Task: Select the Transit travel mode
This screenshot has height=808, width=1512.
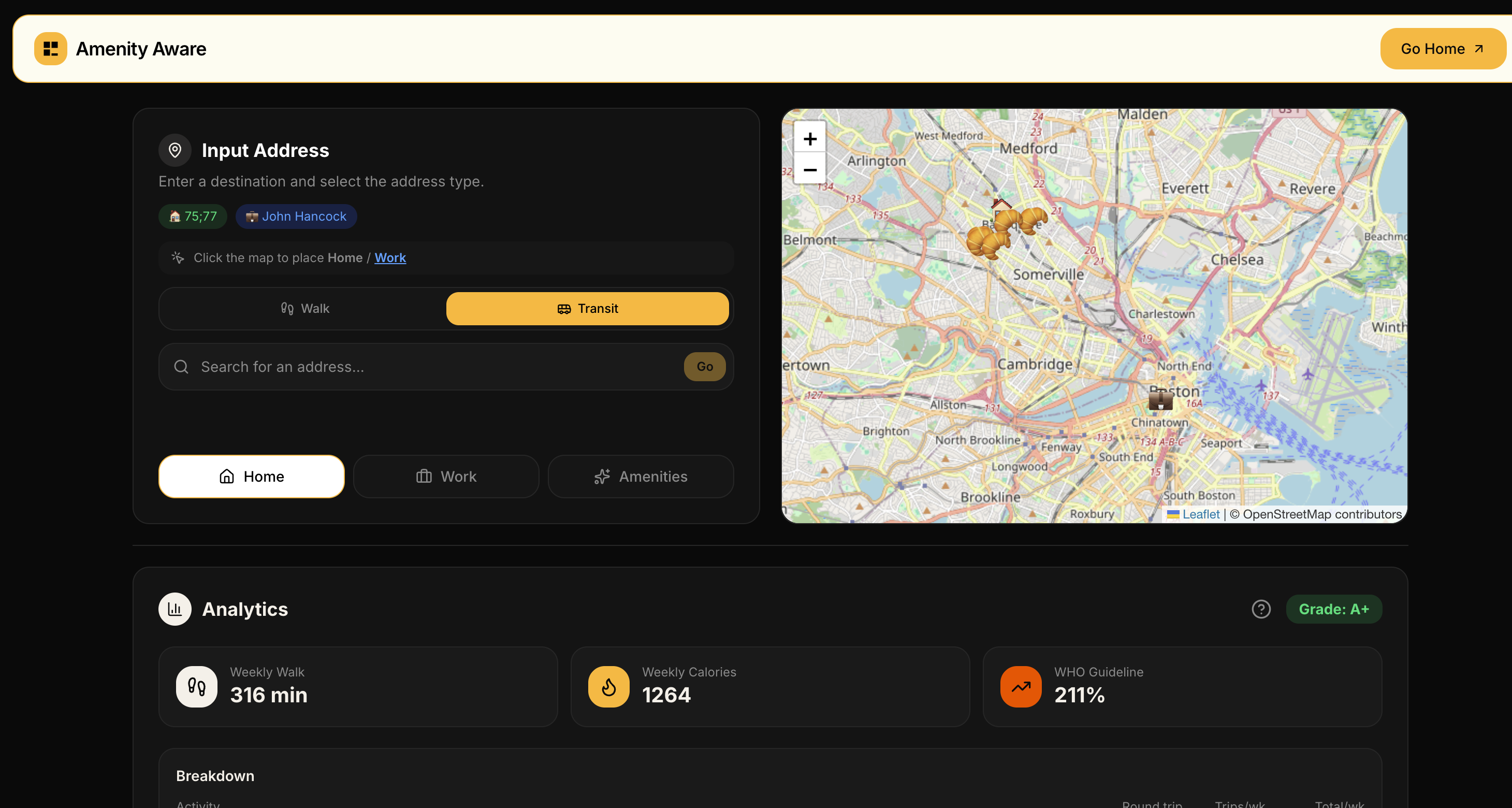Action: [587, 309]
